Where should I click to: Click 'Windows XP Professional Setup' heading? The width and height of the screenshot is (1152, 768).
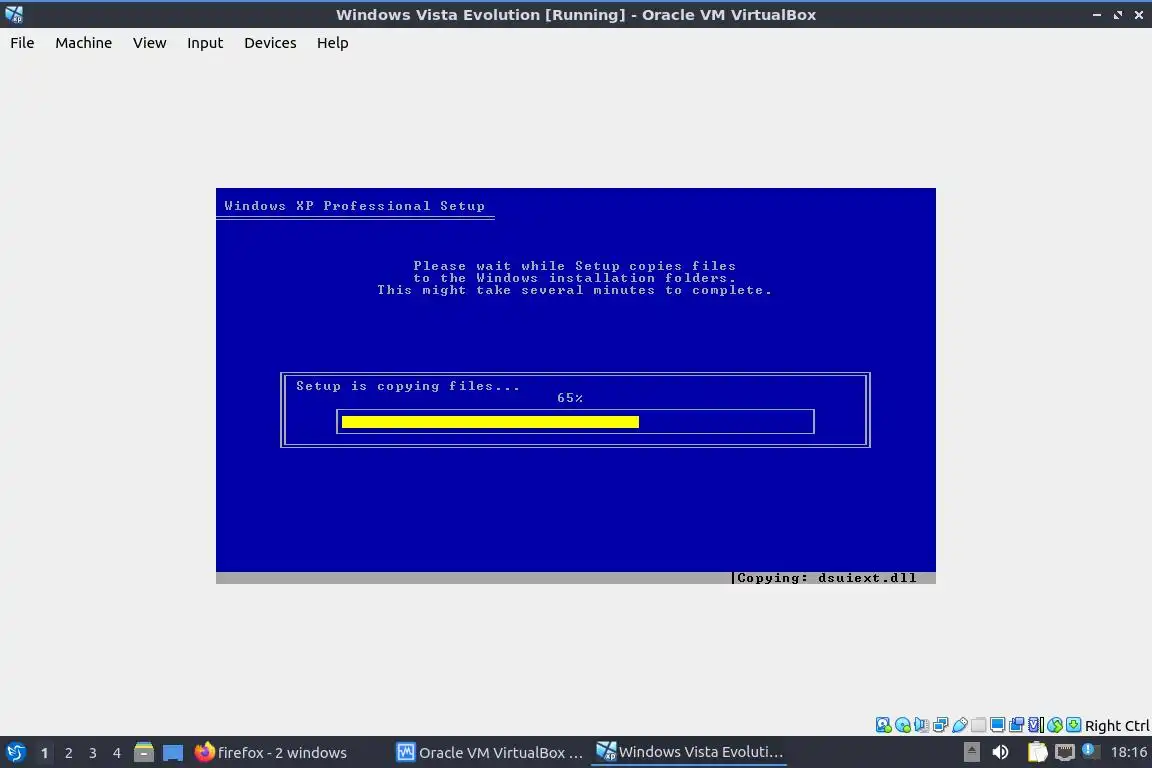coord(354,206)
